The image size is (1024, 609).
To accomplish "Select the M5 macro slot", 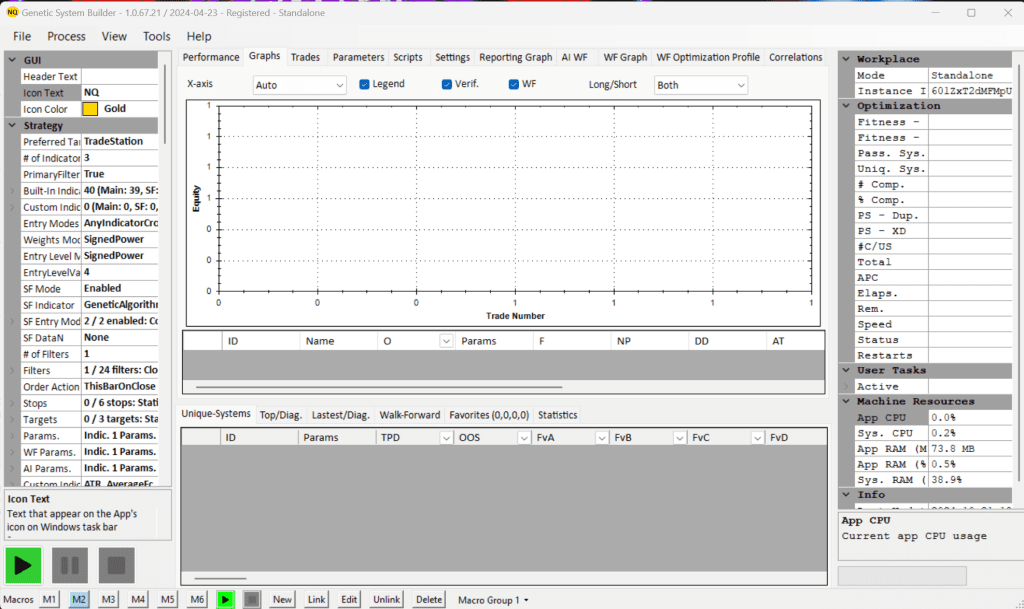I will coord(168,599).
